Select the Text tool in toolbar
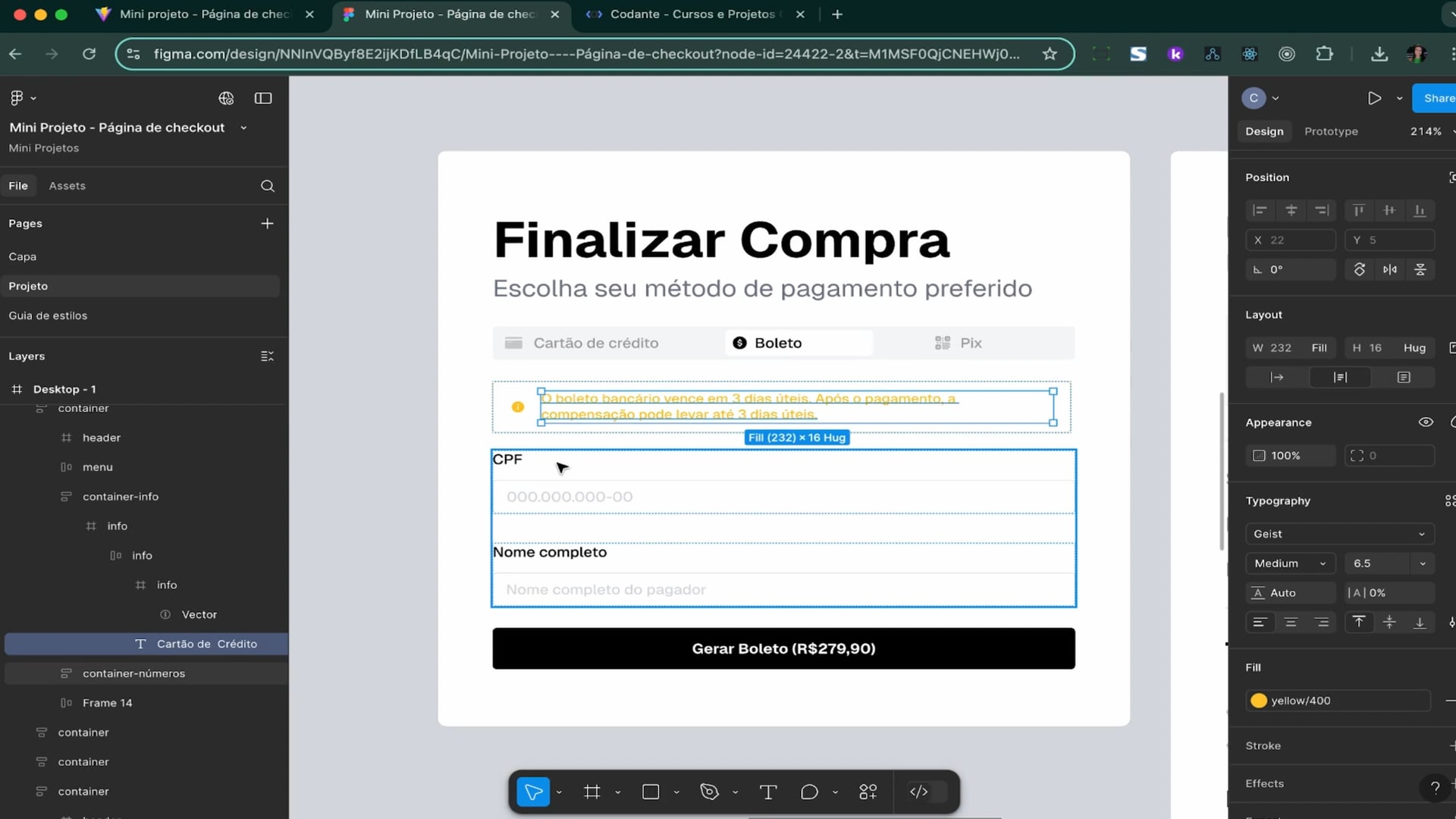Viewport: 1456px width, 819px height. click(768, 792)
